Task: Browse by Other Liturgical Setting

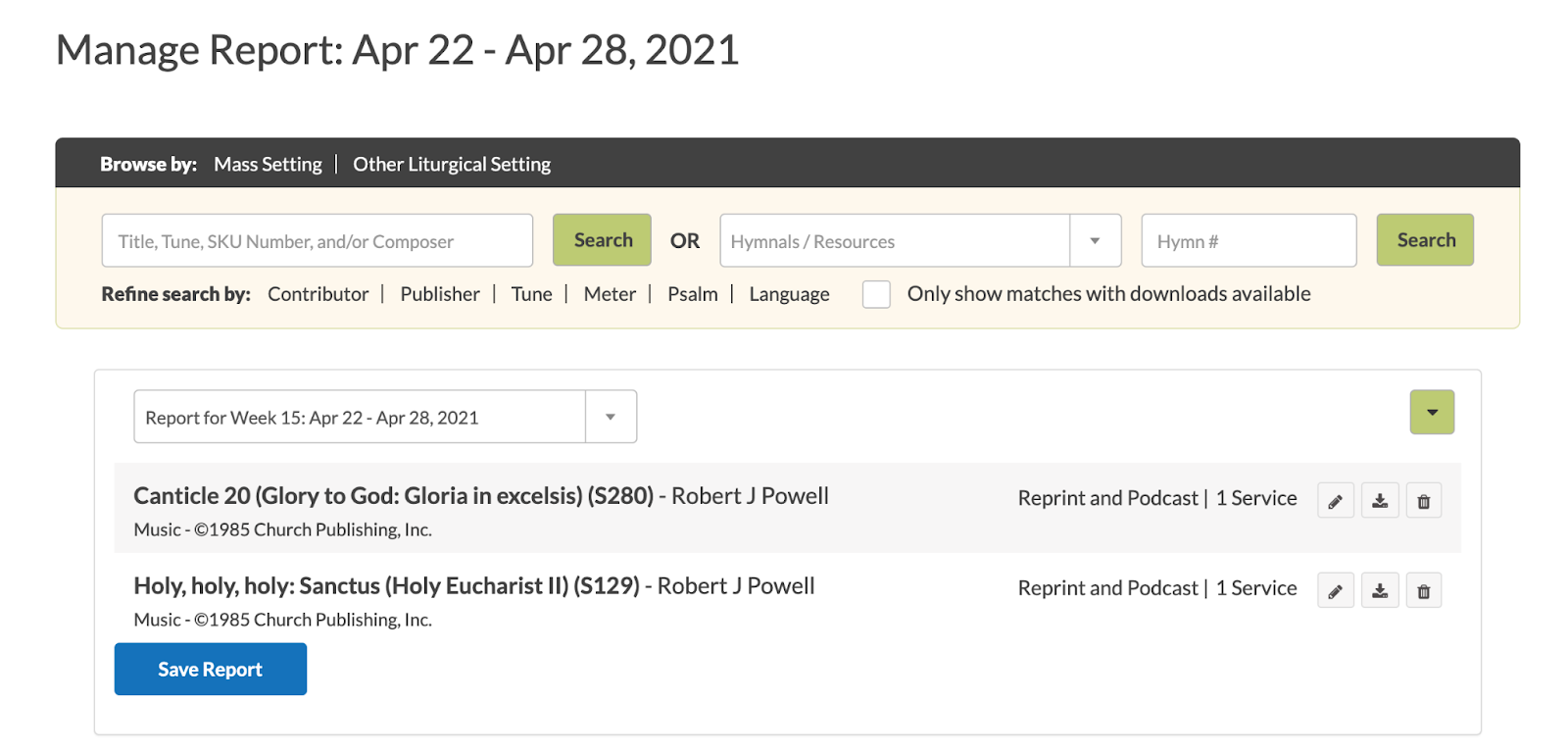Action: (x=452, y=165)
